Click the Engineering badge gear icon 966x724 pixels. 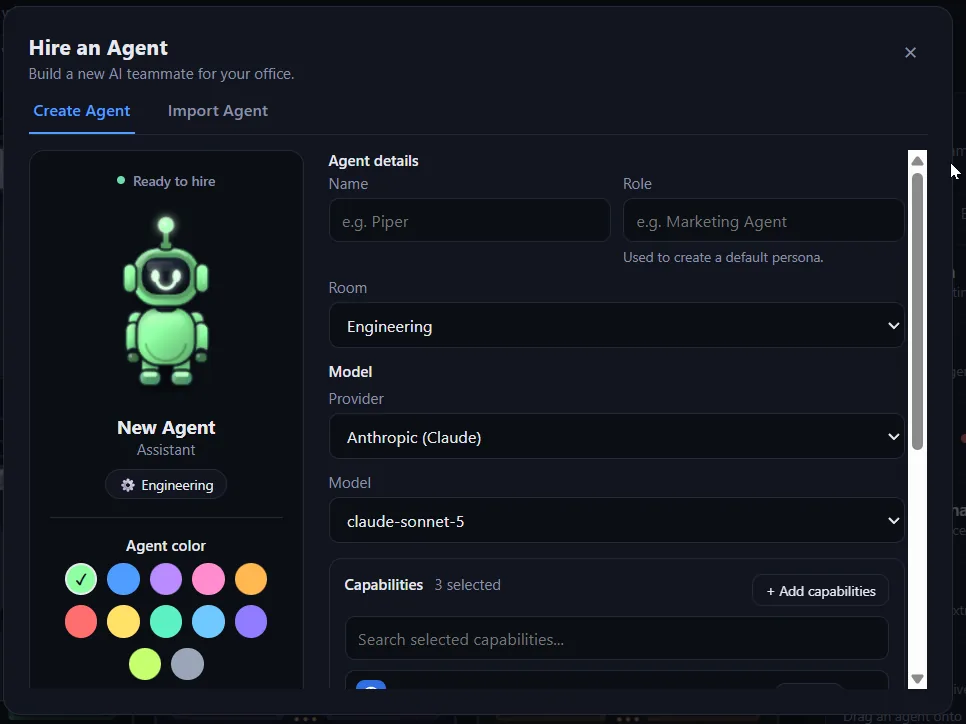(x=128, y=485)
